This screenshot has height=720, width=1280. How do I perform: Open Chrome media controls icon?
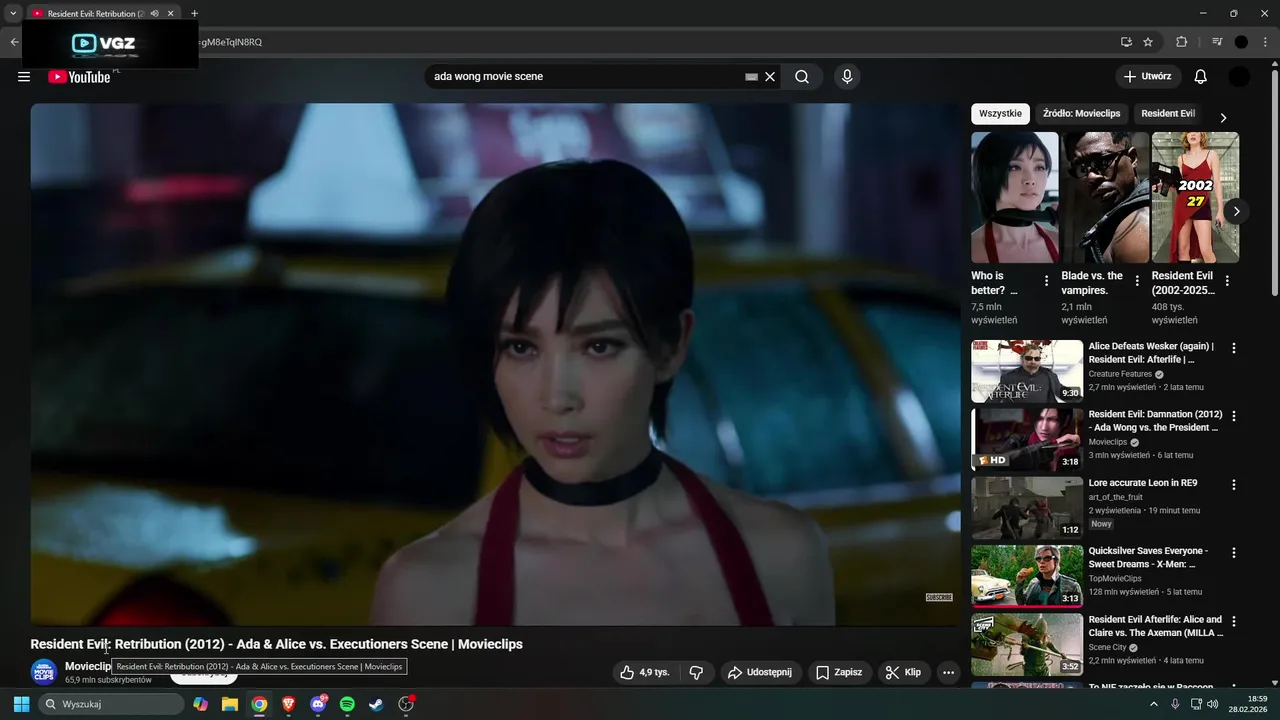click(1217, 42)
